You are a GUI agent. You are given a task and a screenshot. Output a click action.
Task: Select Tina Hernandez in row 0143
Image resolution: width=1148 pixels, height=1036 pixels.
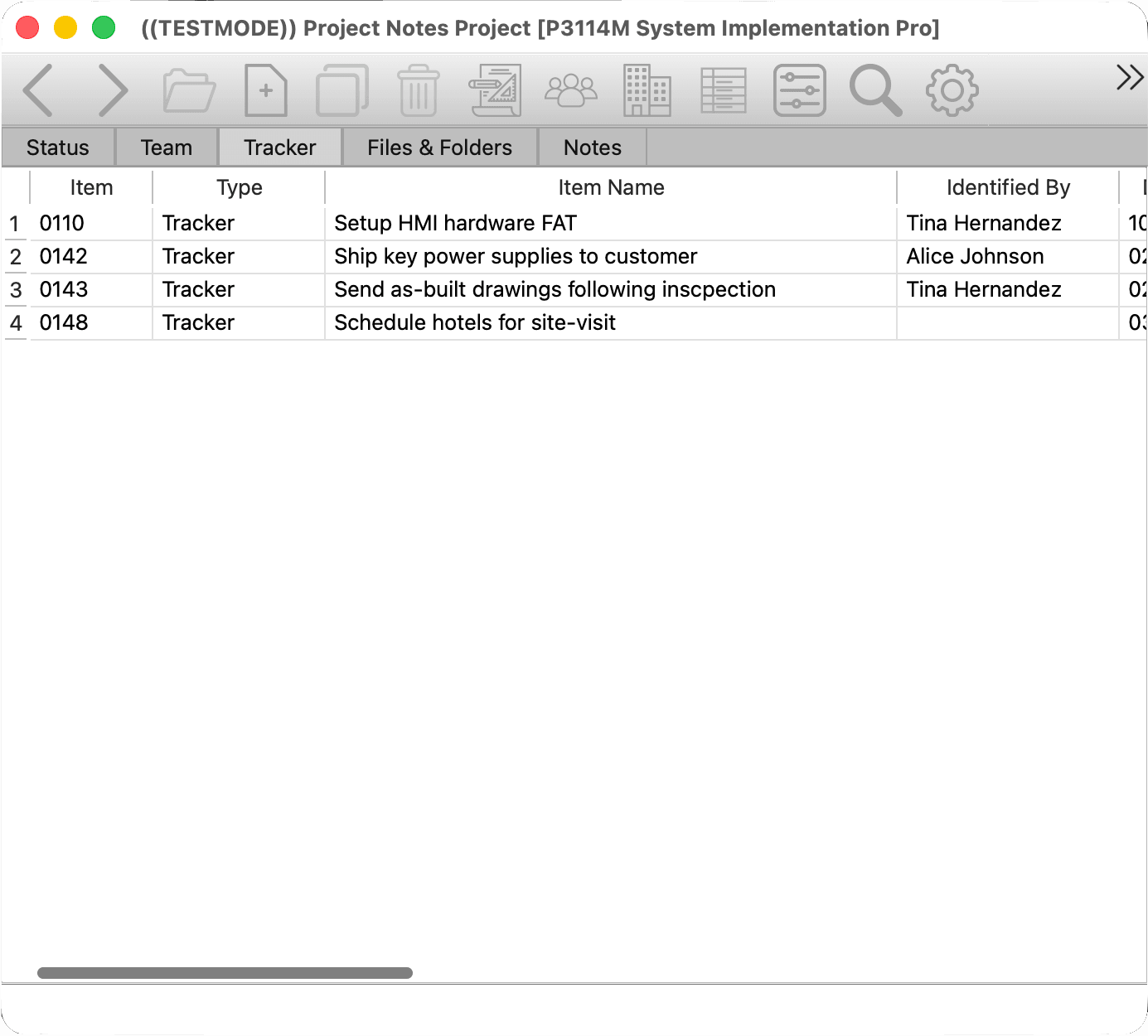(x=1008, y=290)
